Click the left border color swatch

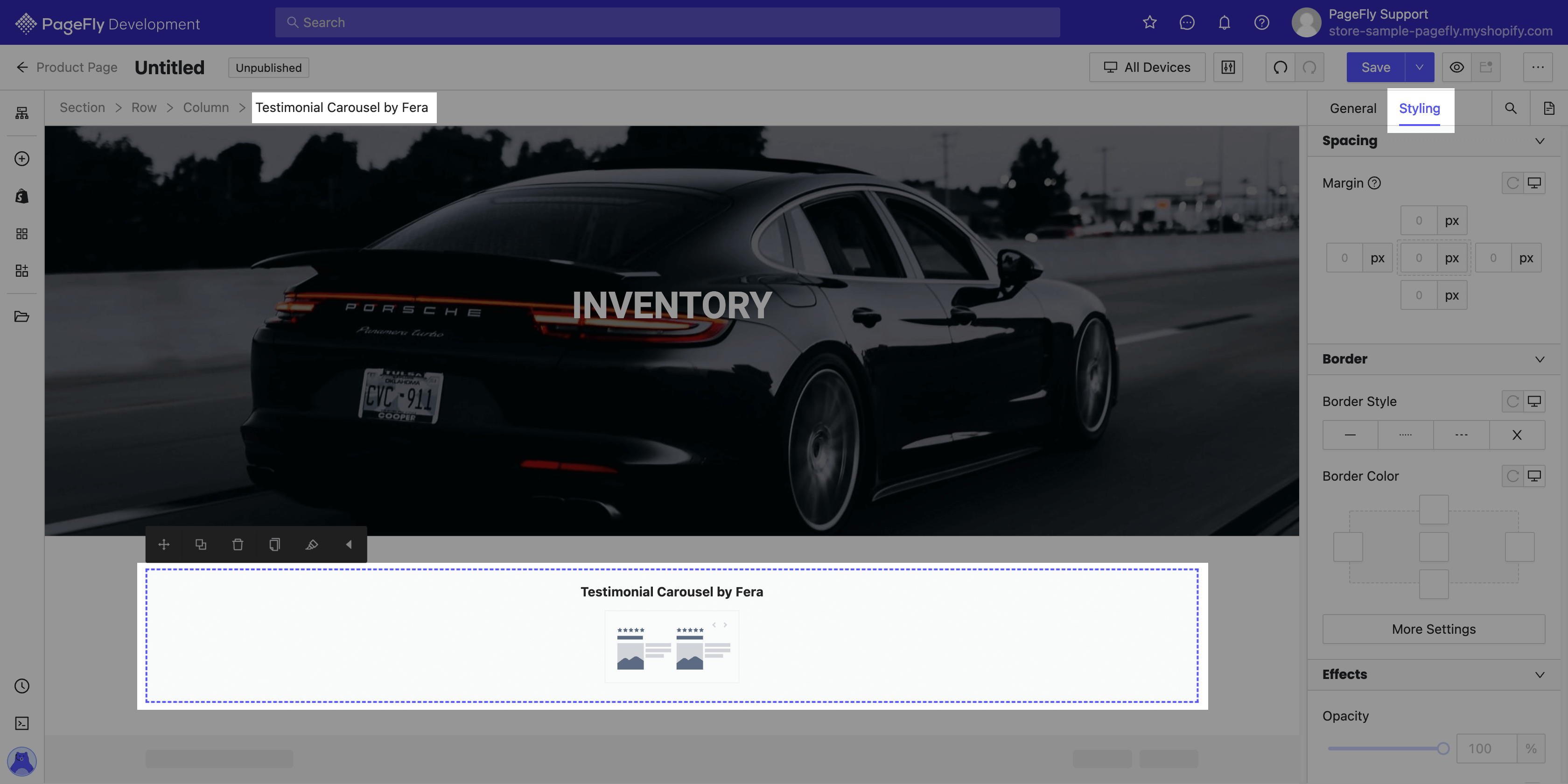[x=1348, y=546]
